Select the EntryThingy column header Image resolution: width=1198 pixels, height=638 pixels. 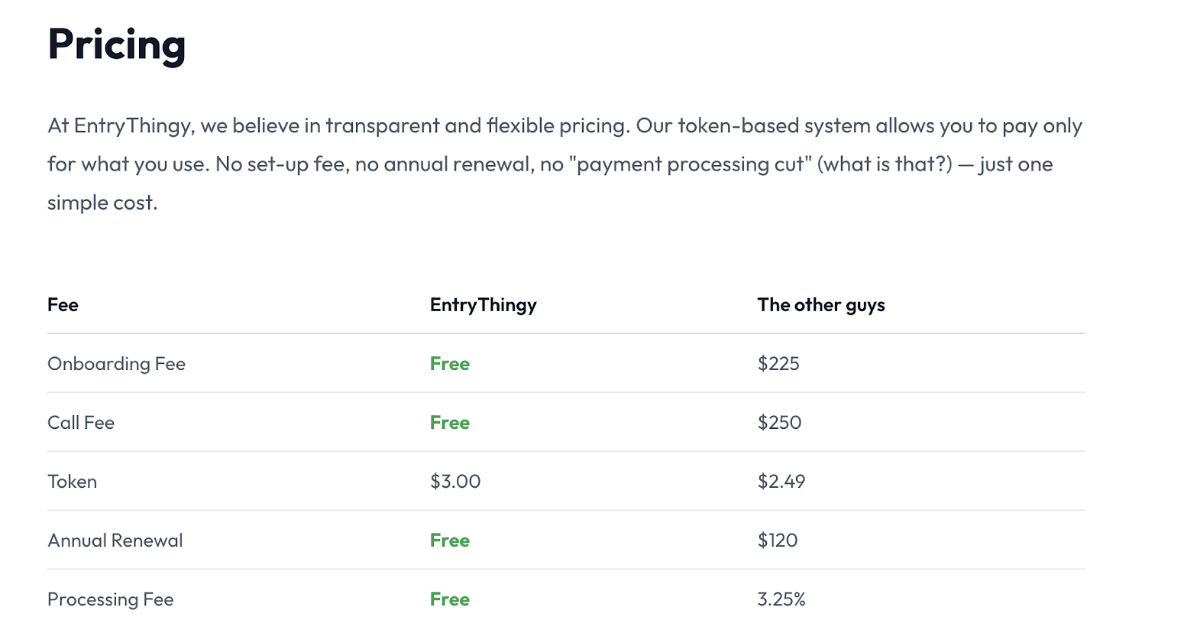coord(483,305)
